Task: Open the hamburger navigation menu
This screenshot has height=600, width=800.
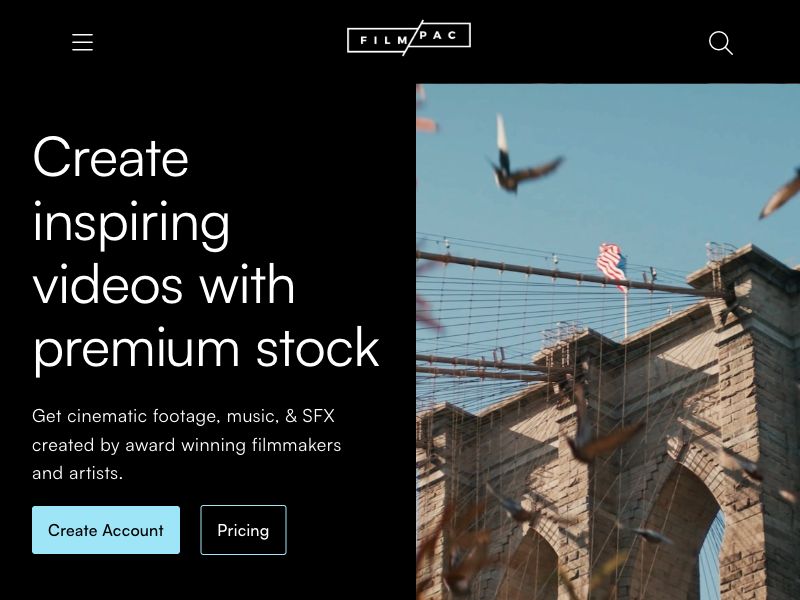Action: tap(82, 42)
